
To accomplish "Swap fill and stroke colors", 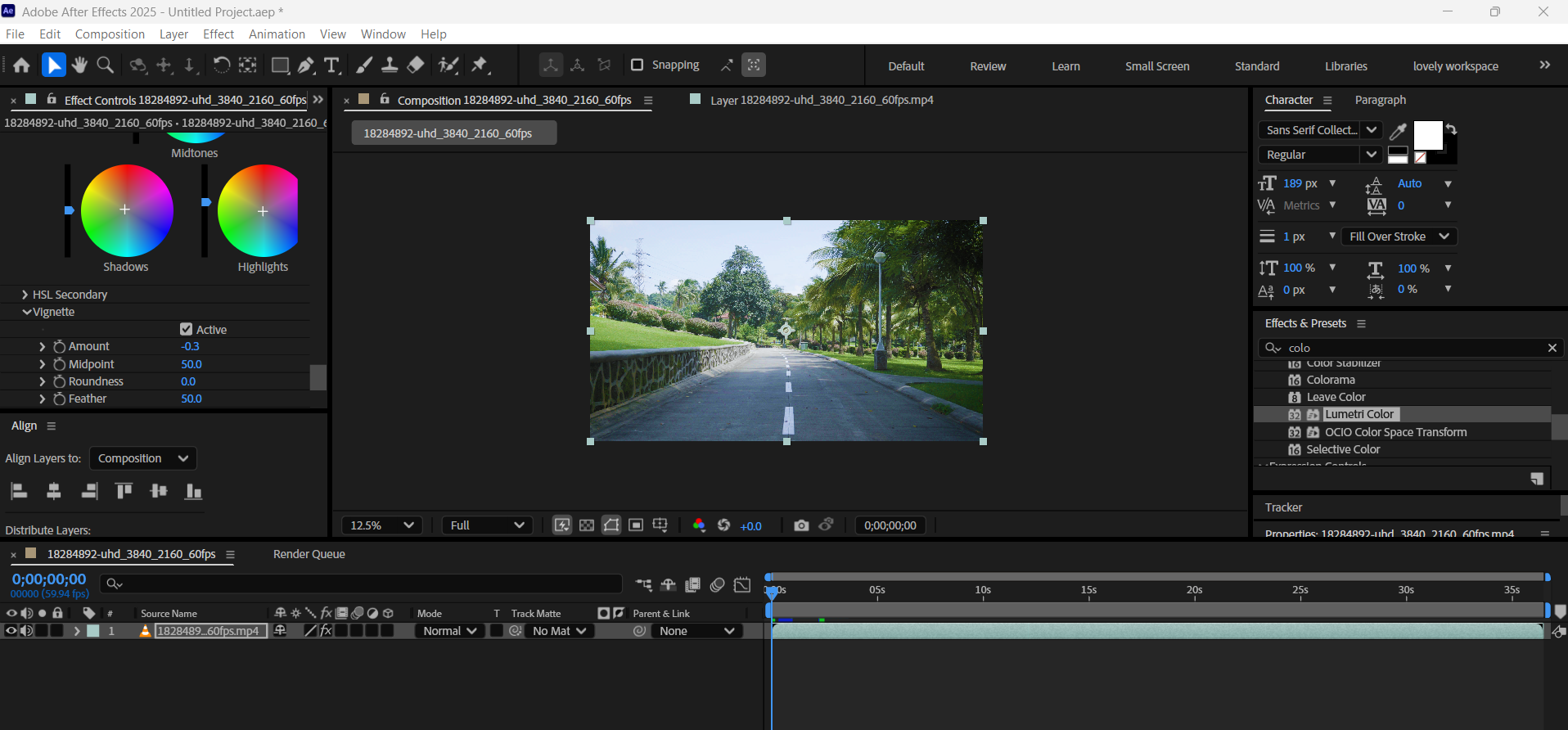I will coord(1451,128).
